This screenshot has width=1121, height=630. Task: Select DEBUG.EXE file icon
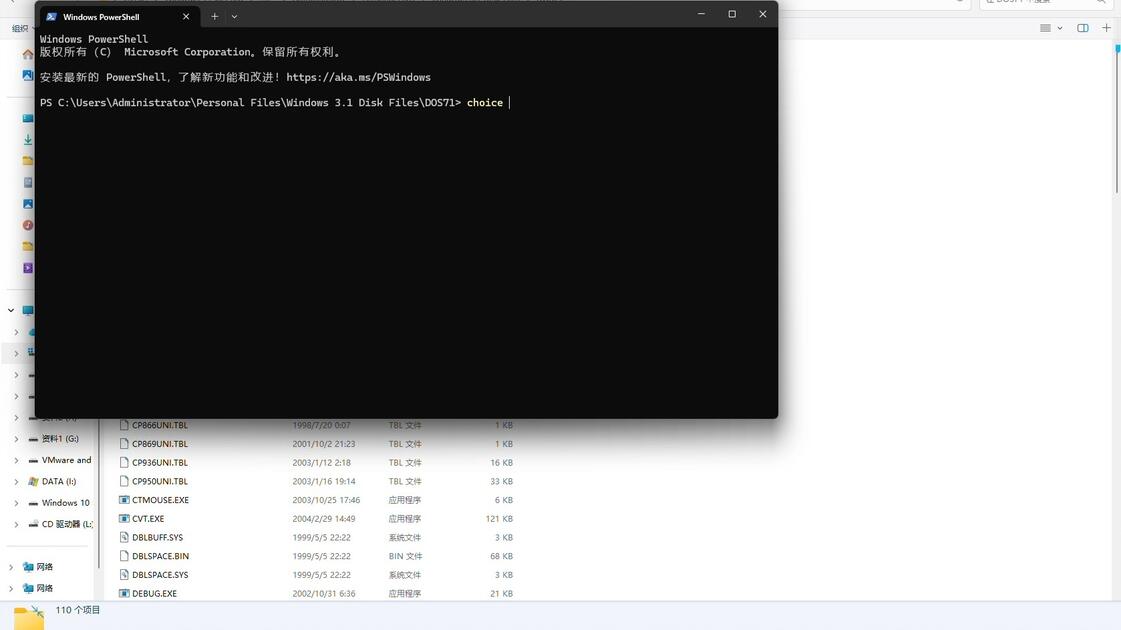124,594
